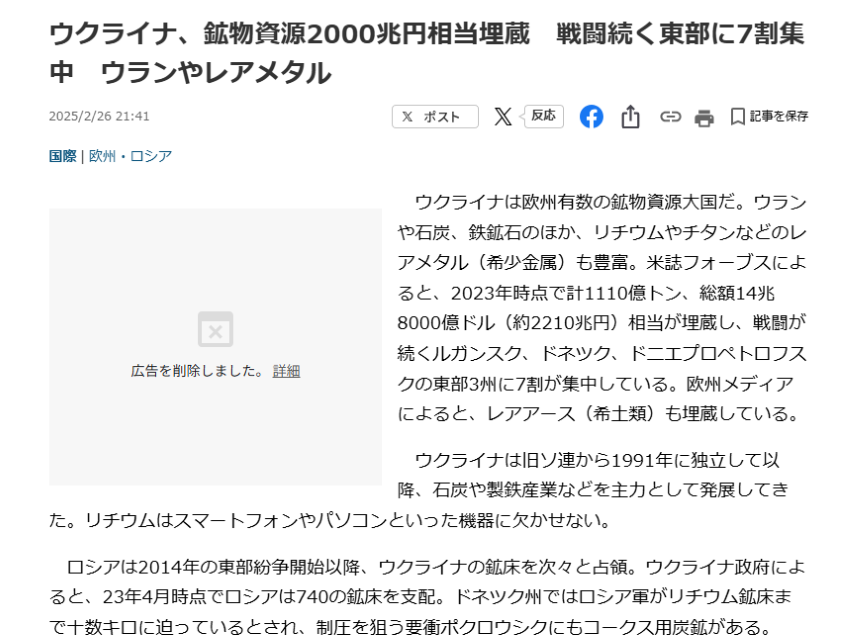Click the first paragraph starting ウクライナは欧州有数
Viewport: 854px width, 641px height.
tap(602, 308)
